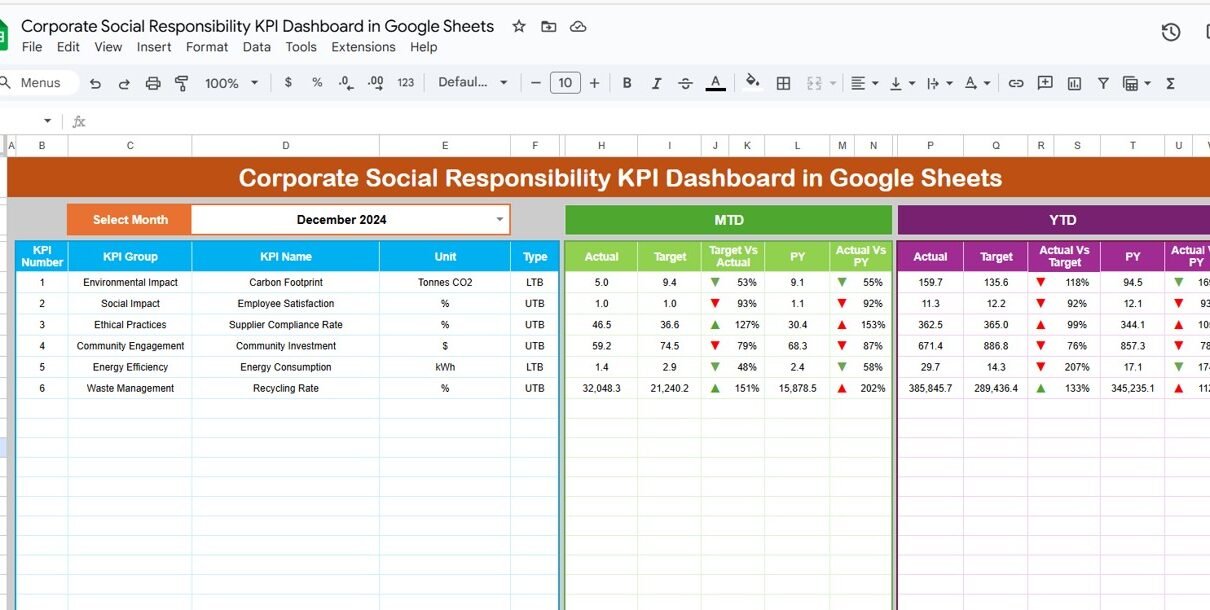Create a filter funnel icon
Viewport: 1210px width, 610px height.
(x=1103, y=83)
